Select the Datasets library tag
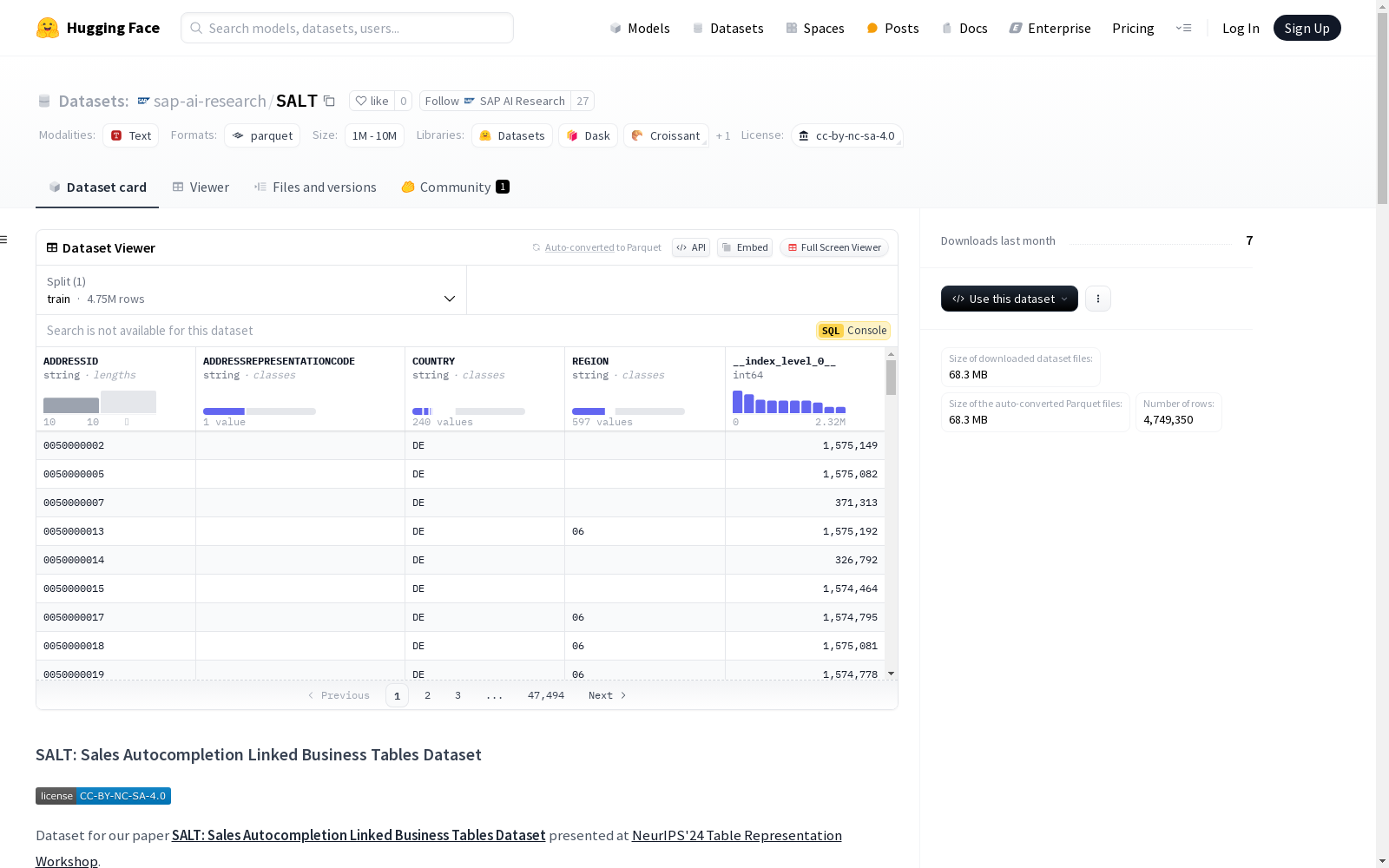This screenshot has height=868, width=1389. click(x=512, y=135)
